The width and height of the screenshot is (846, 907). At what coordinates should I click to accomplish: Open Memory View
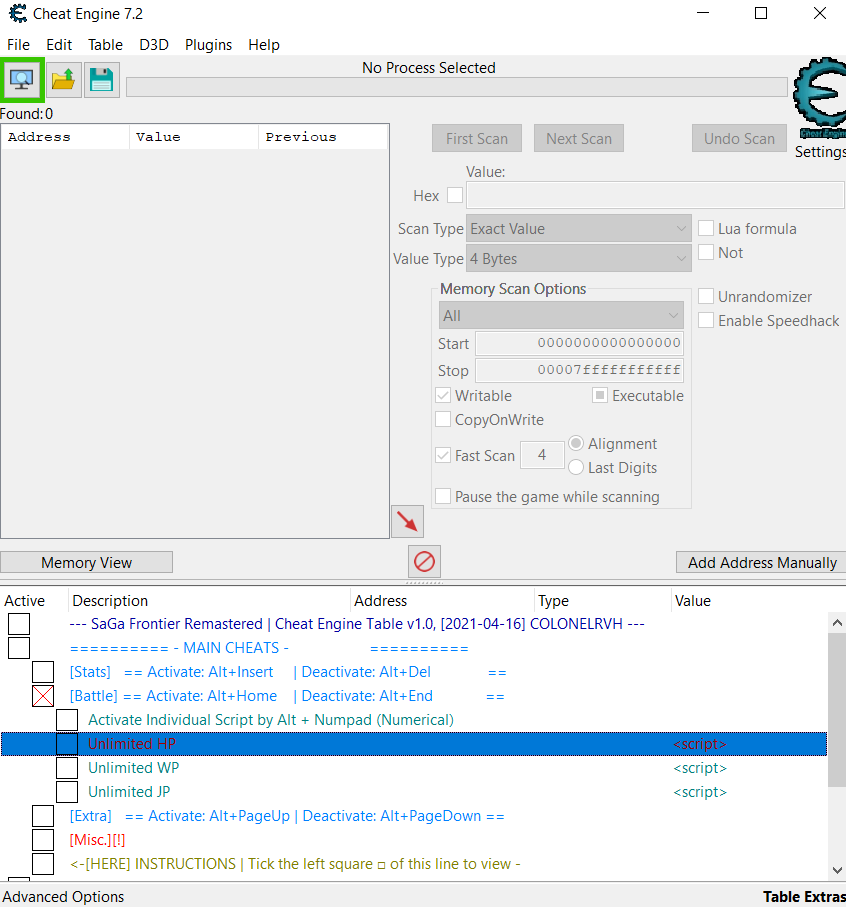[86, 562]
